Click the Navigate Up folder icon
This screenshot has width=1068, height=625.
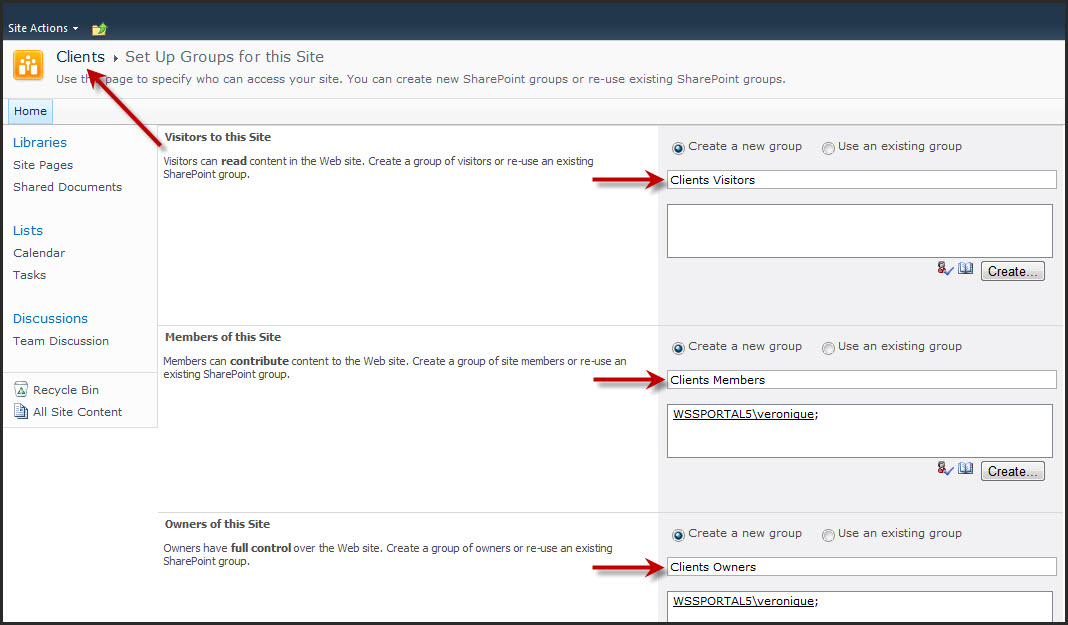[x=99, y=29]
